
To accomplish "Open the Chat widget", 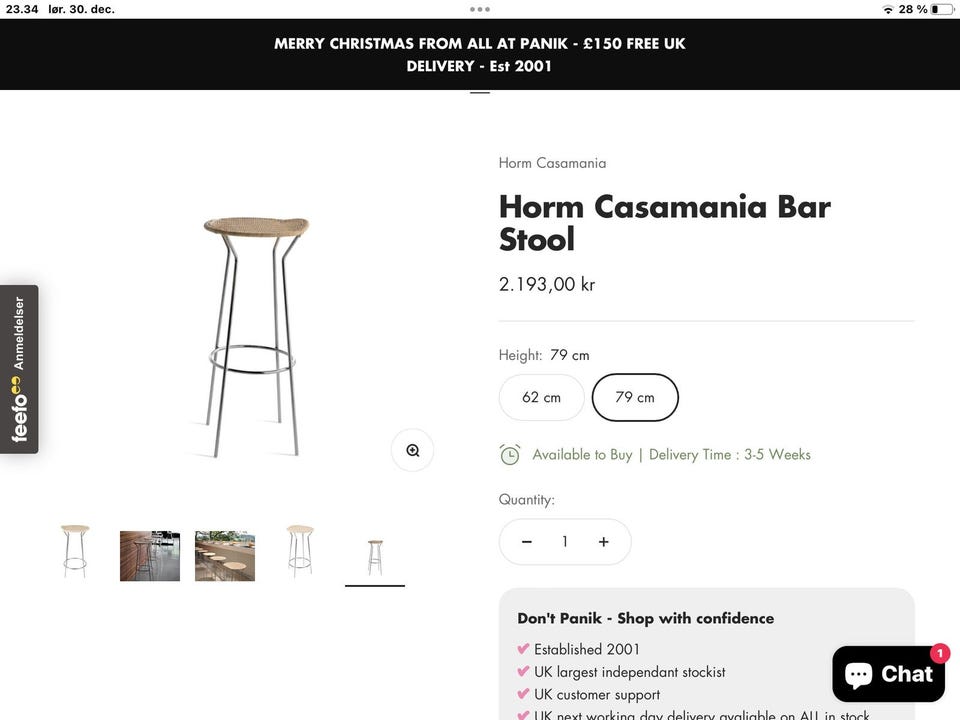I will (888, 674).
